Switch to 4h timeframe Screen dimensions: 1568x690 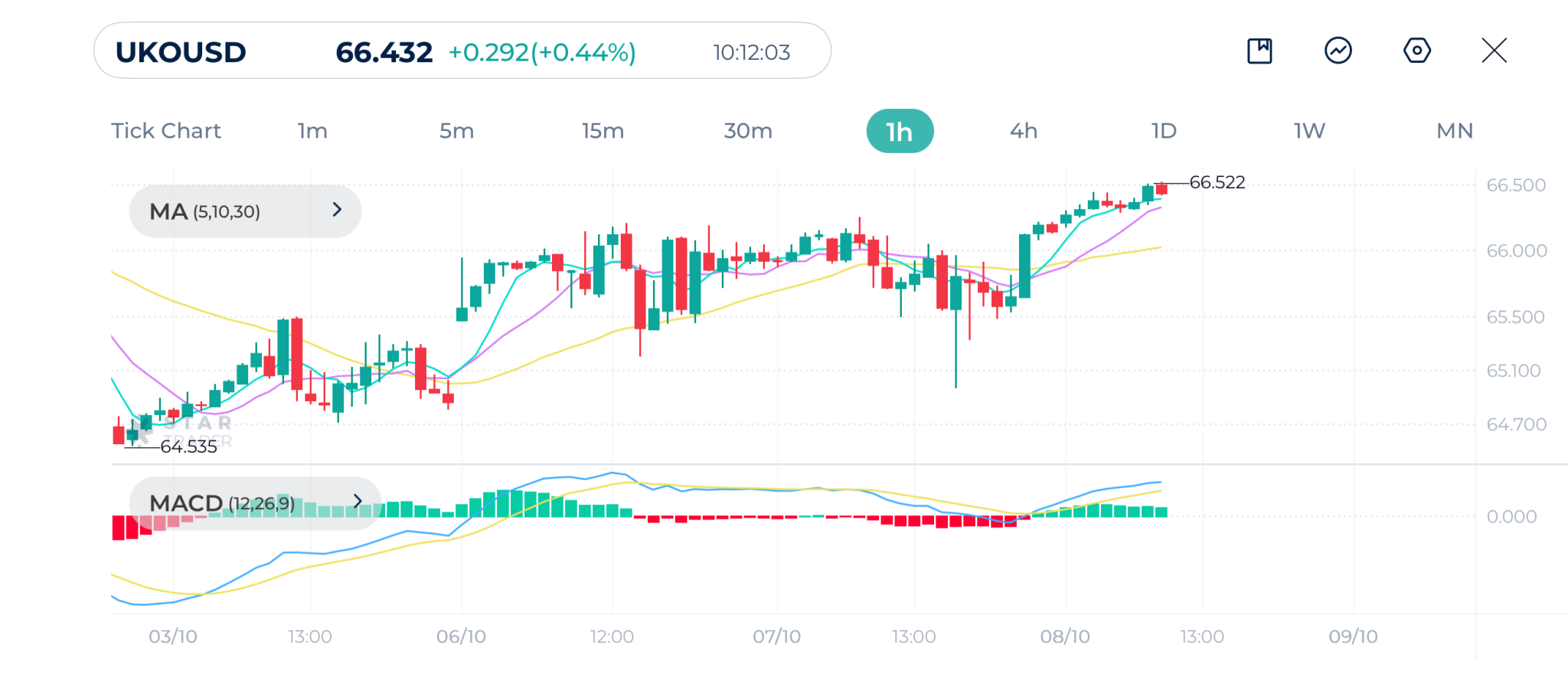click(1024, 131)
